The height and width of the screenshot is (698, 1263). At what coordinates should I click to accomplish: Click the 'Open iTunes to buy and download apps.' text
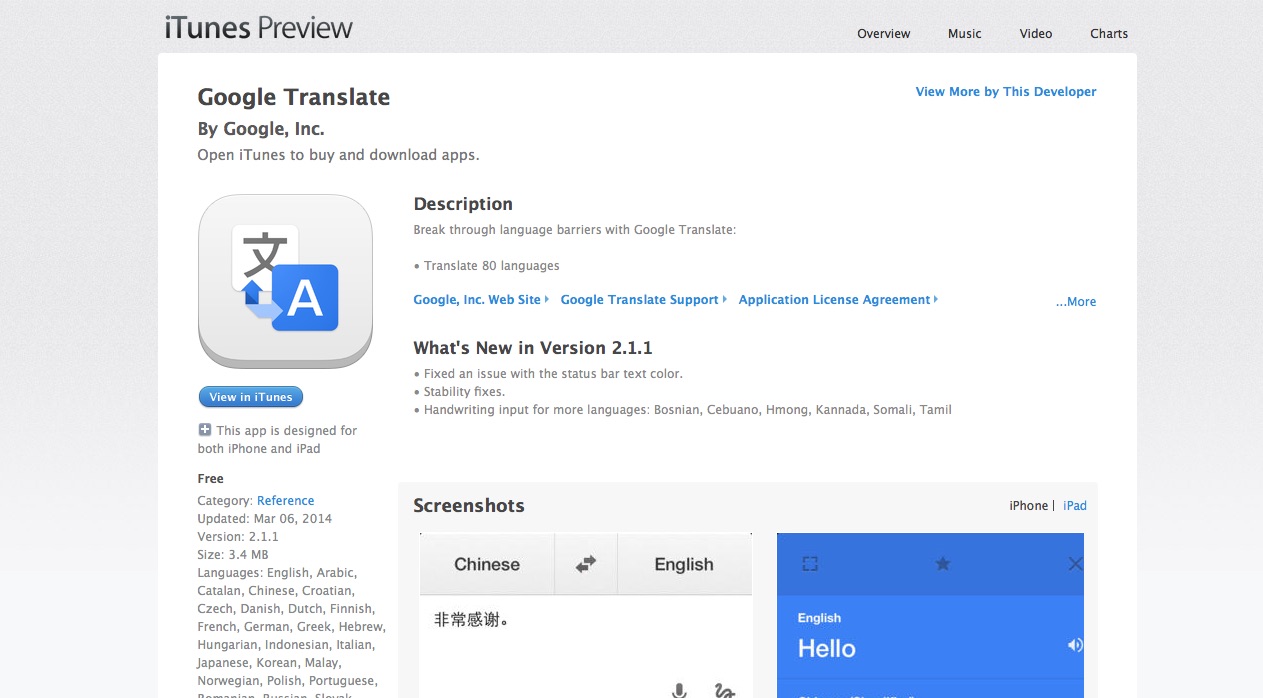click(339, 155)
